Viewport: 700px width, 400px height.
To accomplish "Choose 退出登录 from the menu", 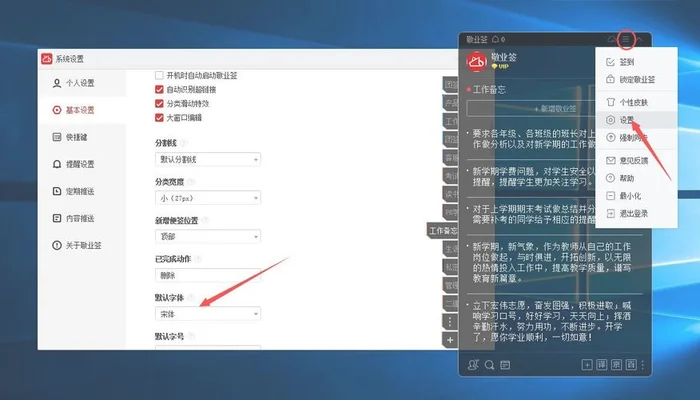I will coord(636,213).
